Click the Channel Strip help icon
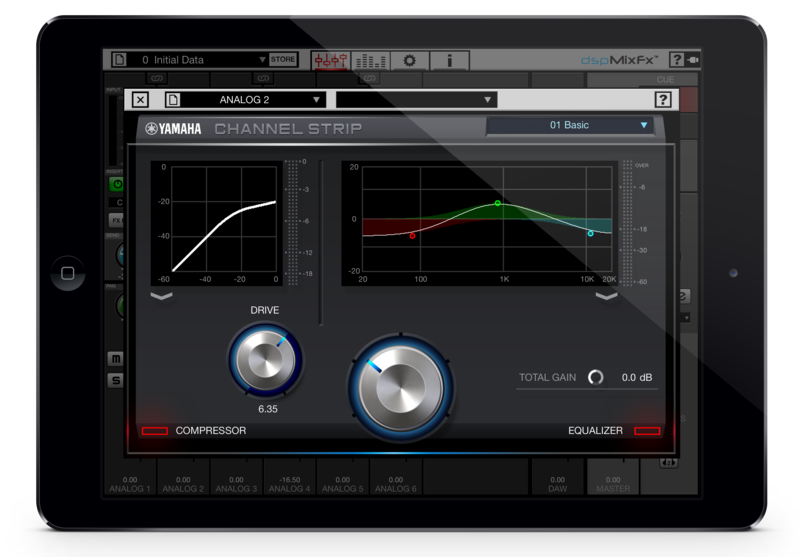800x557 pixels. [x=663, y=99]
